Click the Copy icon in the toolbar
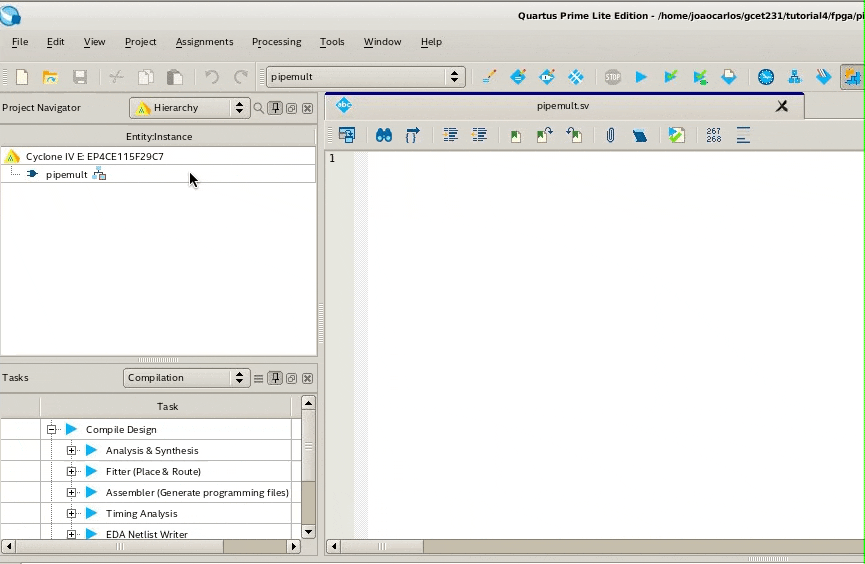The image size is (865, 564). coord(146,77)
